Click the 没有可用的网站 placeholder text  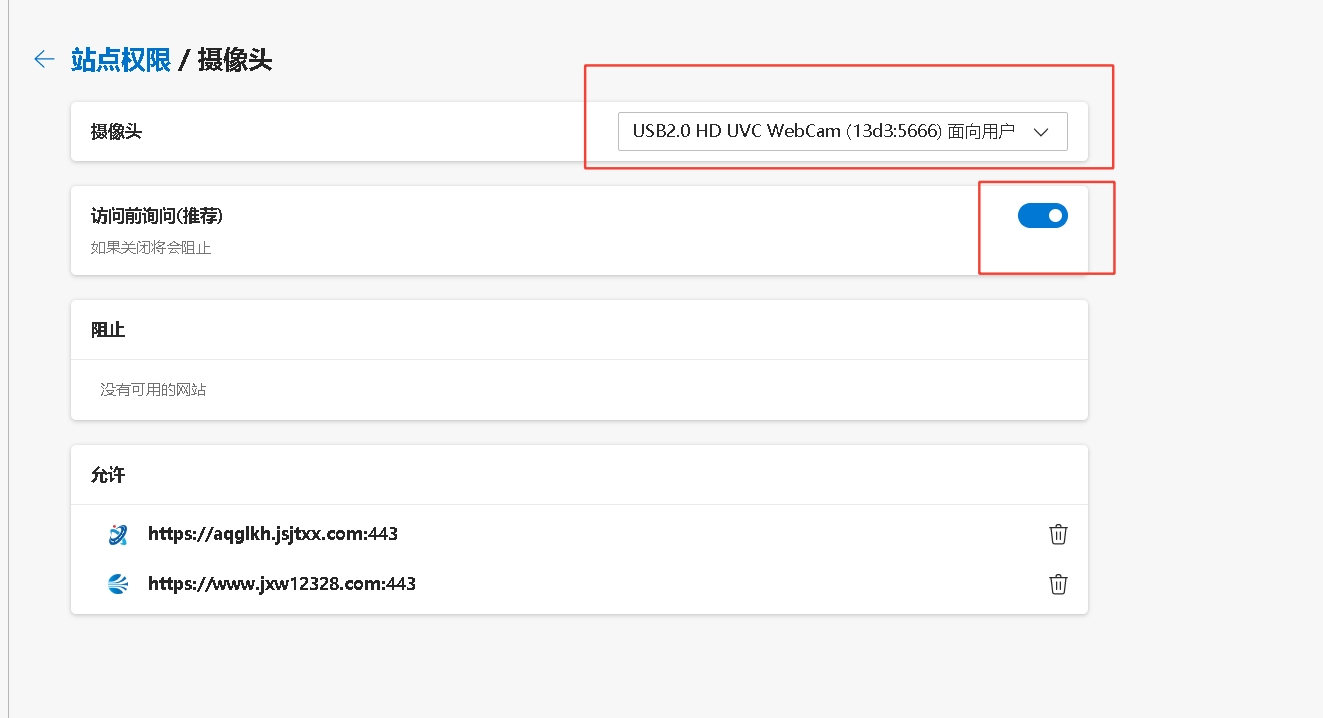[x=153, y=390]
